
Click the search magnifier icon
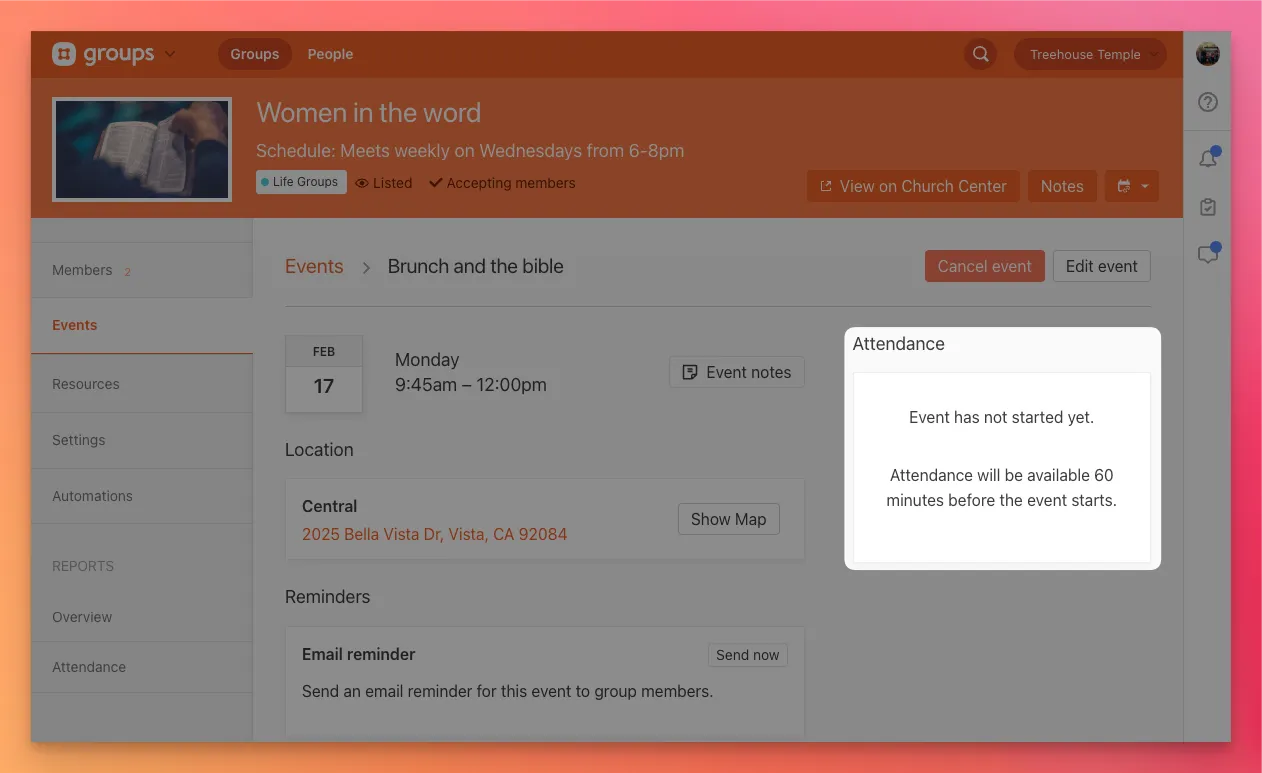[x=980, y=54]
